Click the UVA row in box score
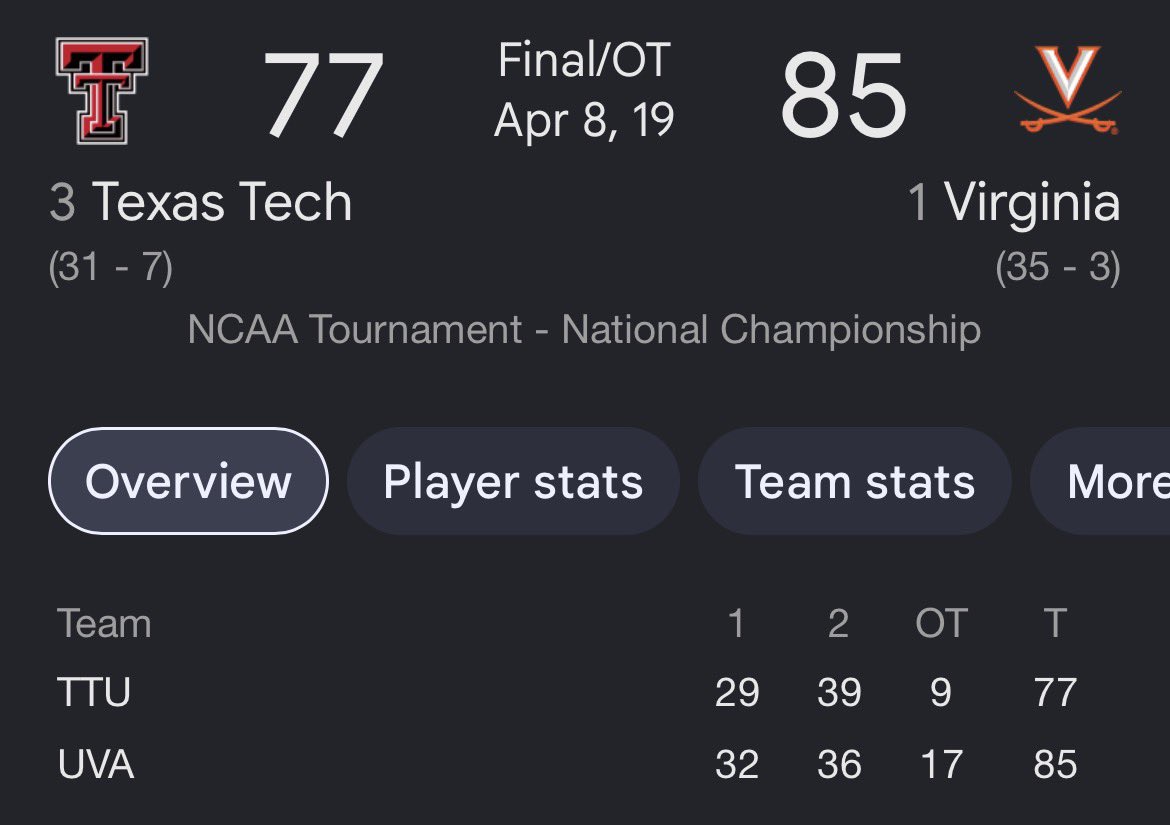The width and height of the screenshot is (1170, 825). tap(567, 764)
